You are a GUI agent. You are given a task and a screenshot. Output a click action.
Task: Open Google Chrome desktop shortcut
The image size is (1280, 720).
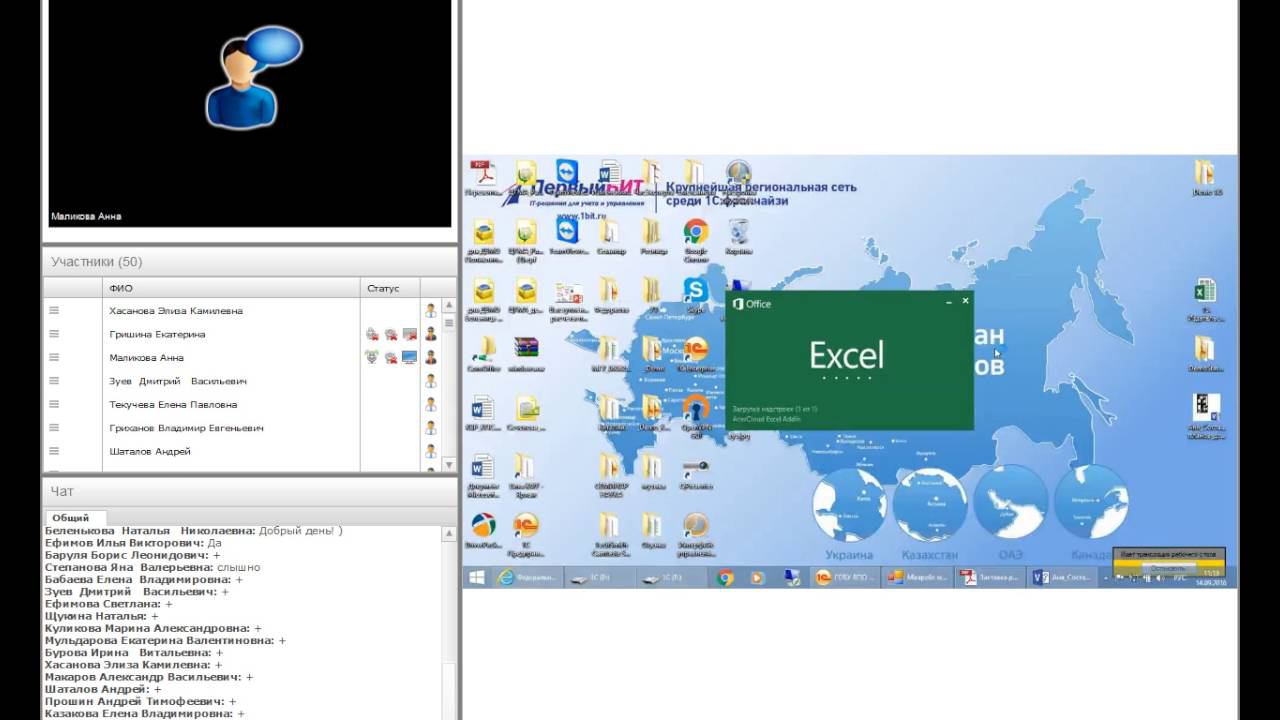tap(696, 238)
